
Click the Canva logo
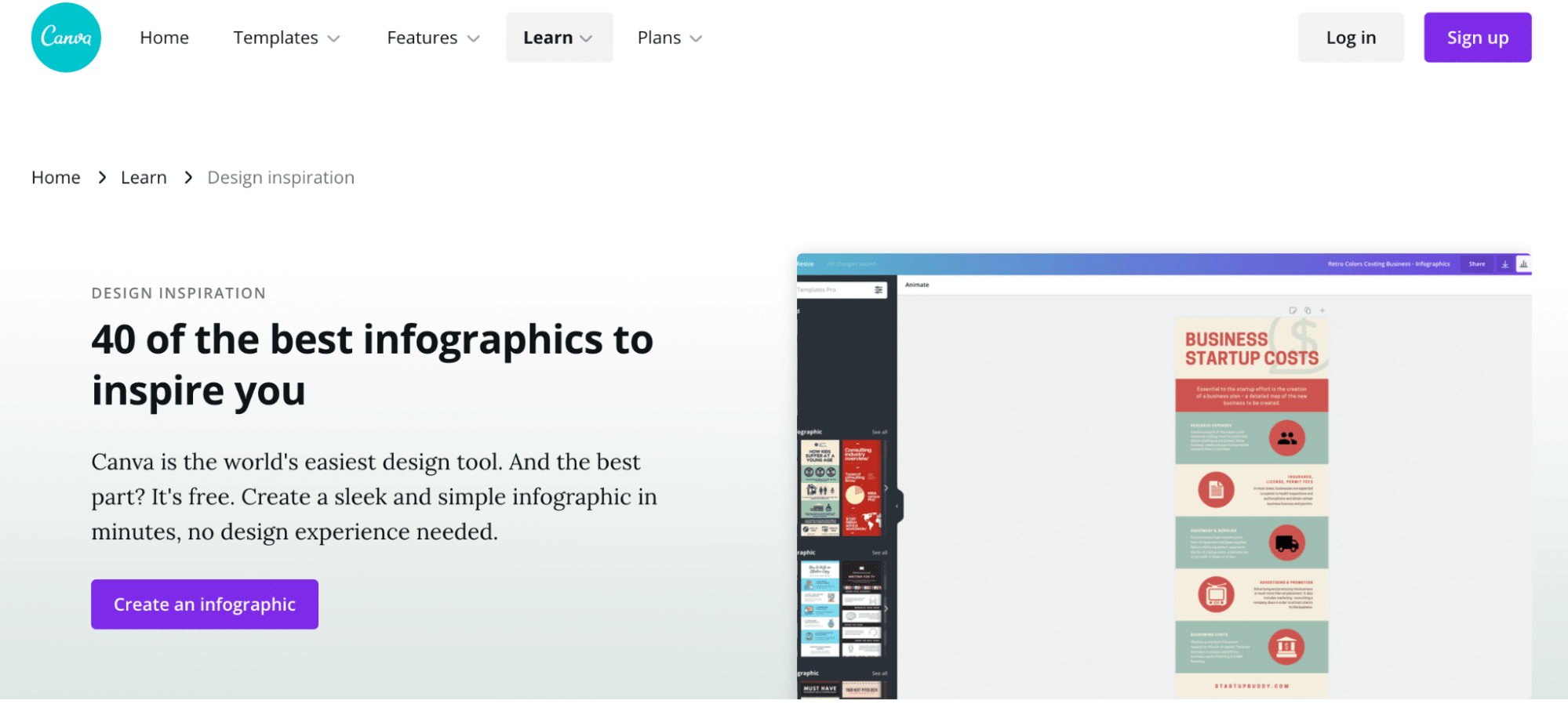pyautogui.click(x=66, y=38)
